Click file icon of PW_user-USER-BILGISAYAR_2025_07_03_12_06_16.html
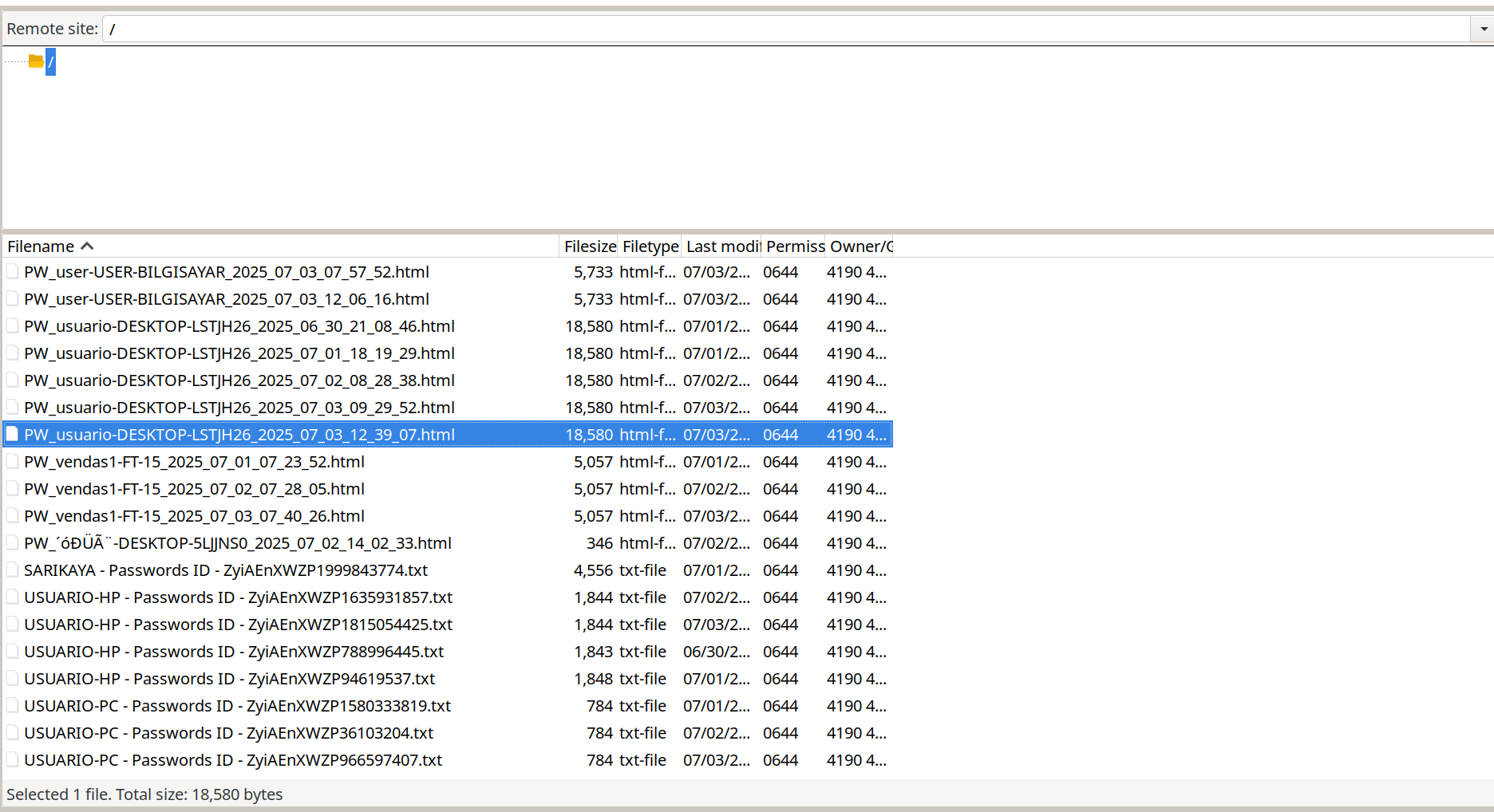 click(x=13, y=299)
